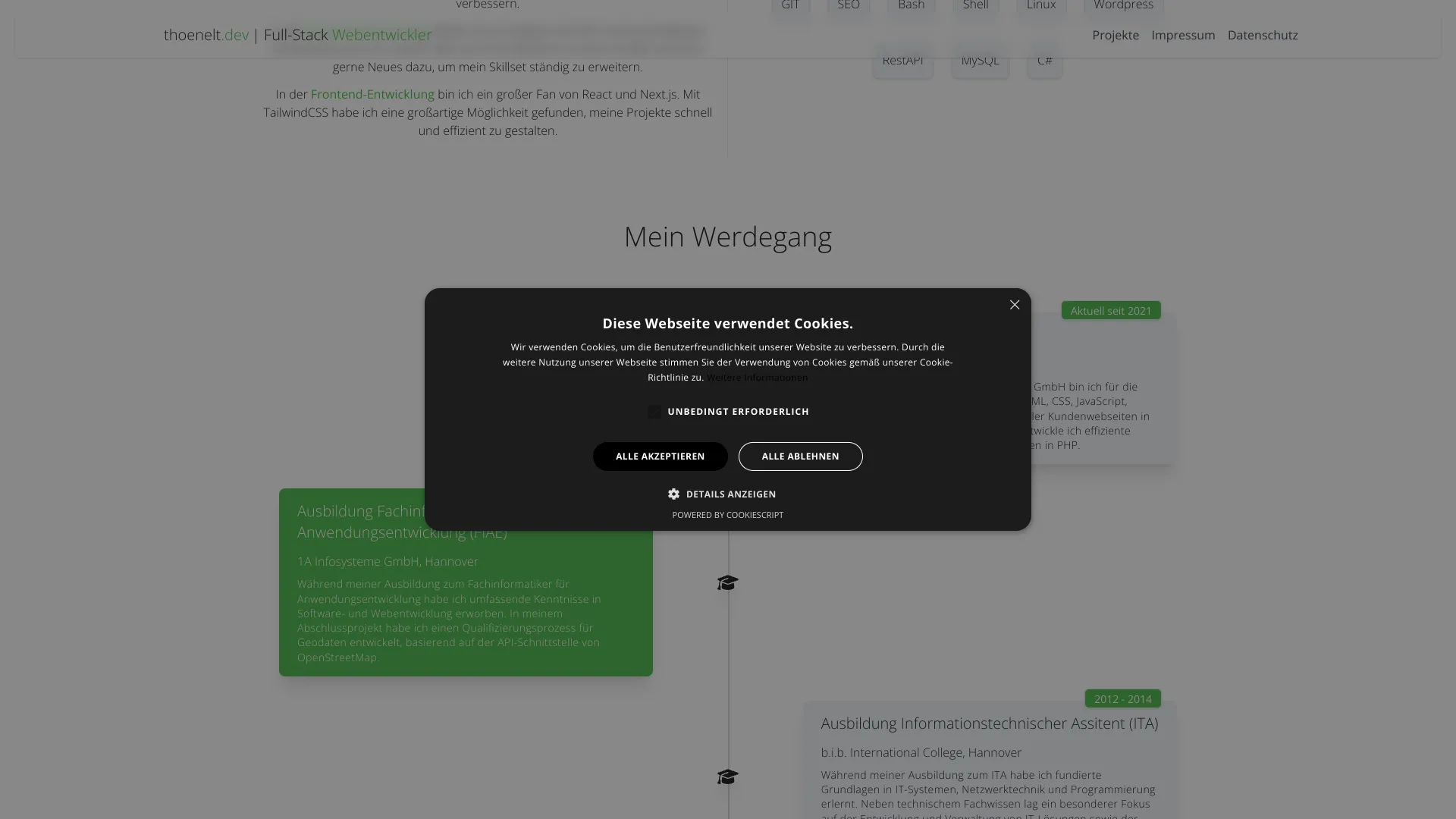Reject cookies via Alle Ablehnen button
Image resolution: width=1456 pixels, height=819 pixels.
[801, 457]
